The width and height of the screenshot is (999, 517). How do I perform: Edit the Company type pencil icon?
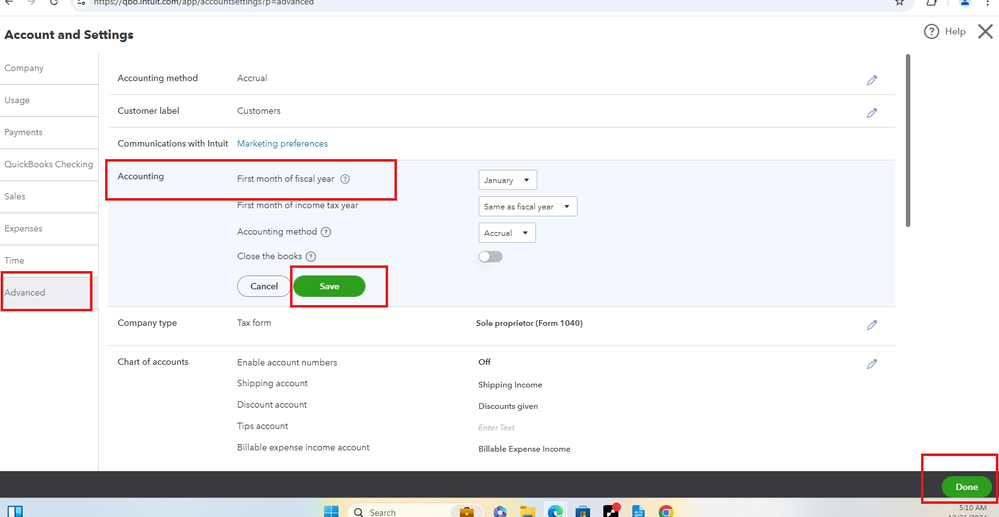[x=872, y=325]
